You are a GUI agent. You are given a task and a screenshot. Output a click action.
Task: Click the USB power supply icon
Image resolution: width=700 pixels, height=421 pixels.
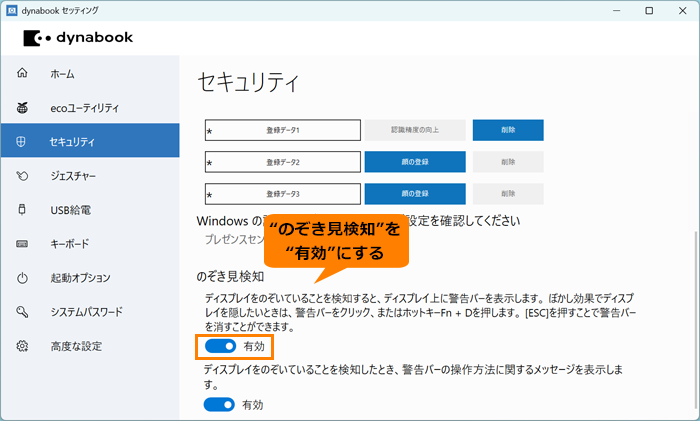coord(22,209)
